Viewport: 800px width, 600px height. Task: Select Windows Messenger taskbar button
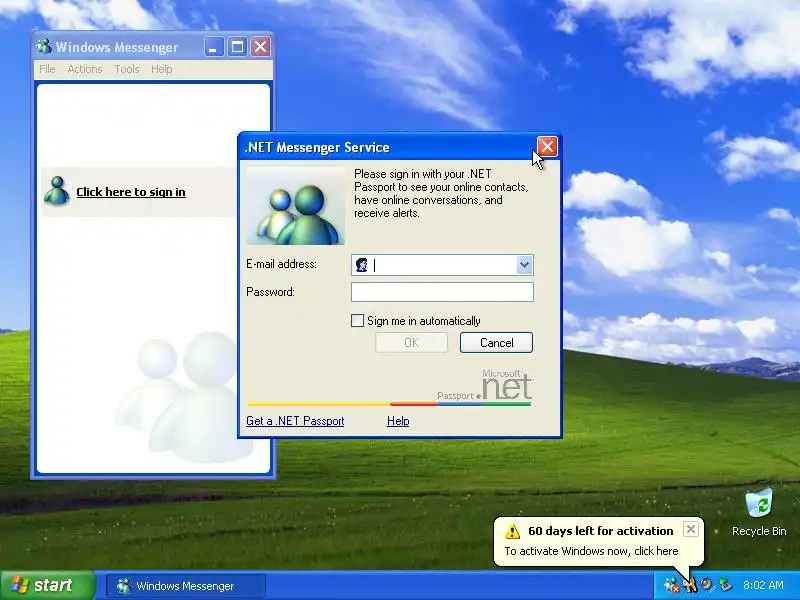click(x=186, y=586)
